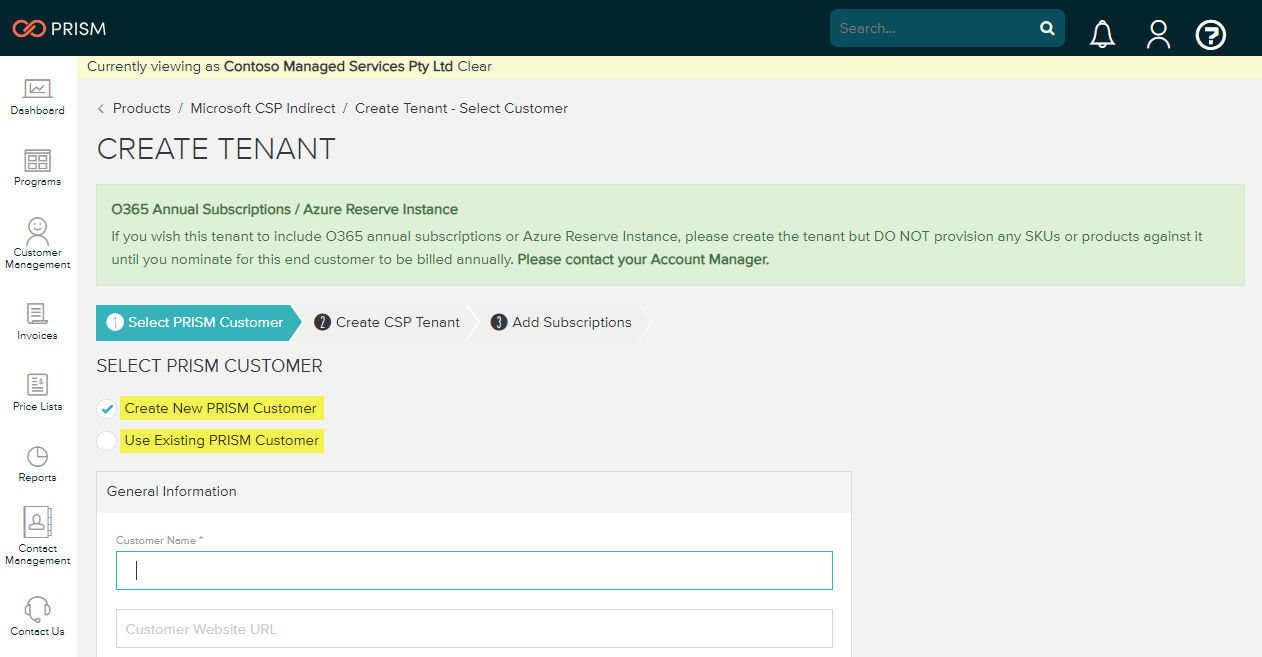The height and width of the screenshot is (657, 1262).
Task: Select Use Existing PRISM Customer option
Action: (107, 441)
